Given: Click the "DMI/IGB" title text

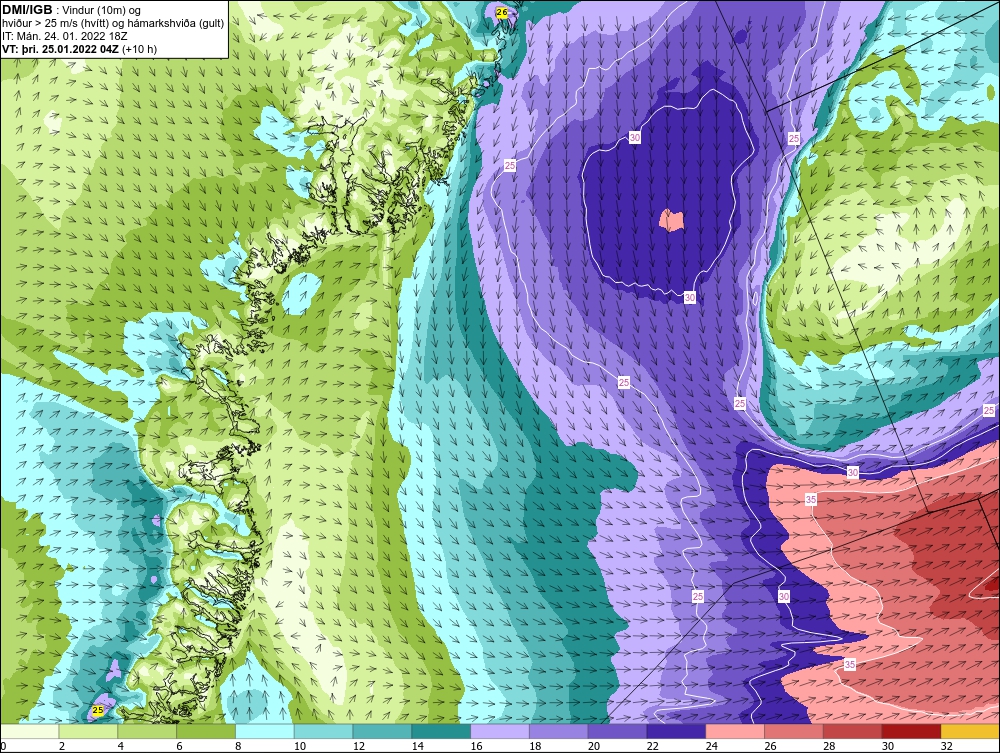Looking at the screenshot, I should [27, 10].
